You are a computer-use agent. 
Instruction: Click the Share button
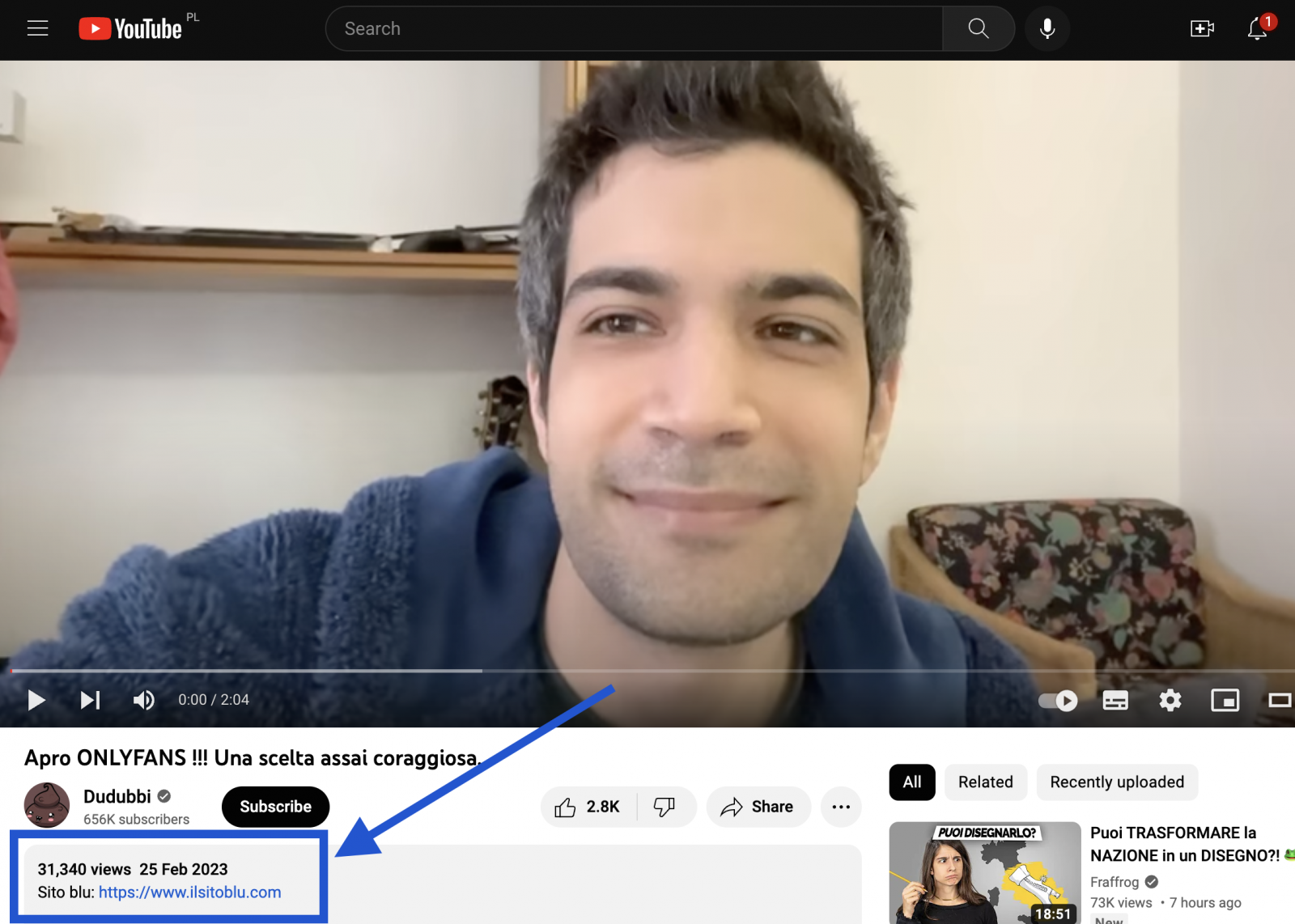[758, 807]
